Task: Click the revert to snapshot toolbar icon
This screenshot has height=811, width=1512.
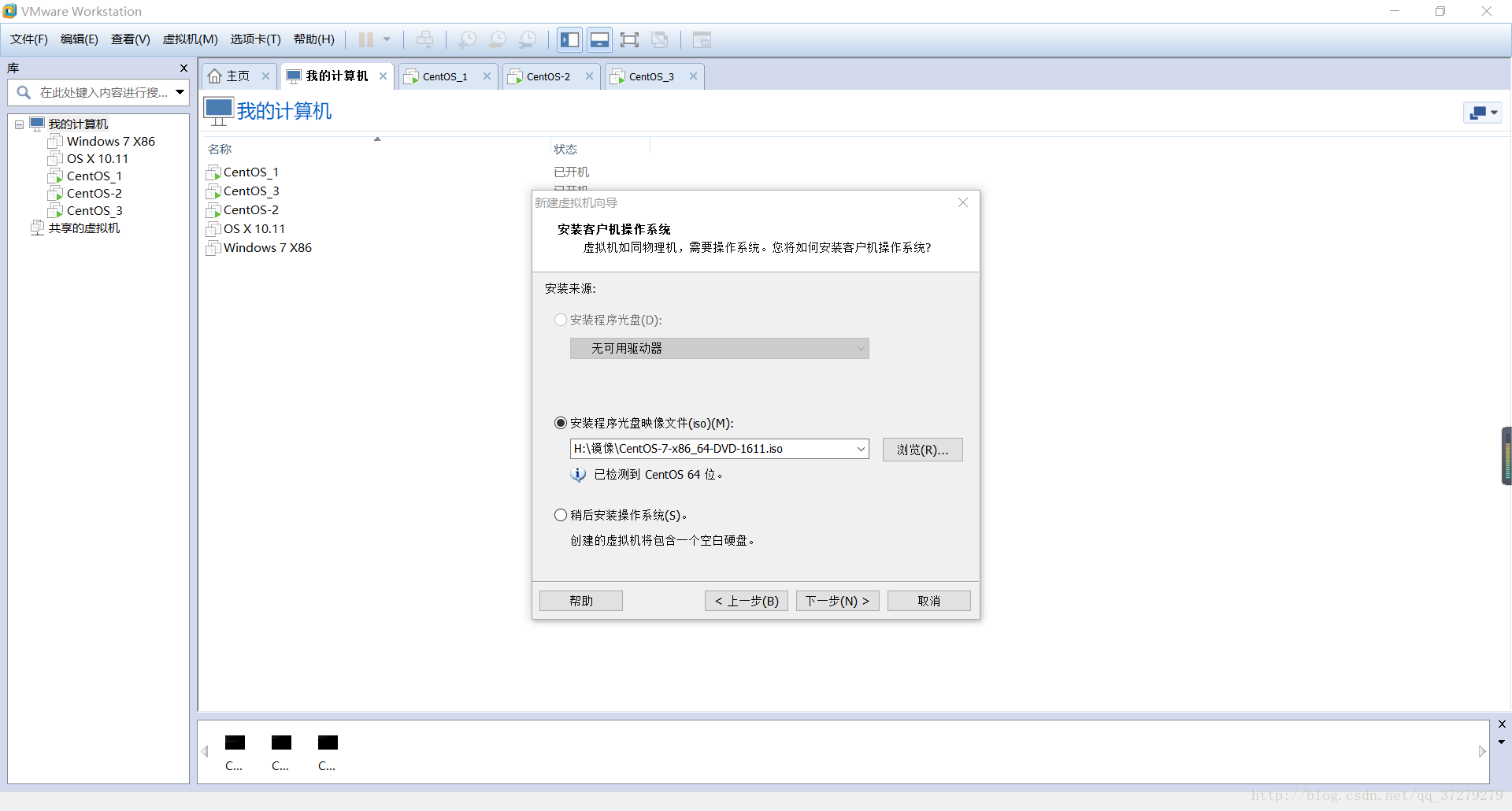Action: click(498, 39)
